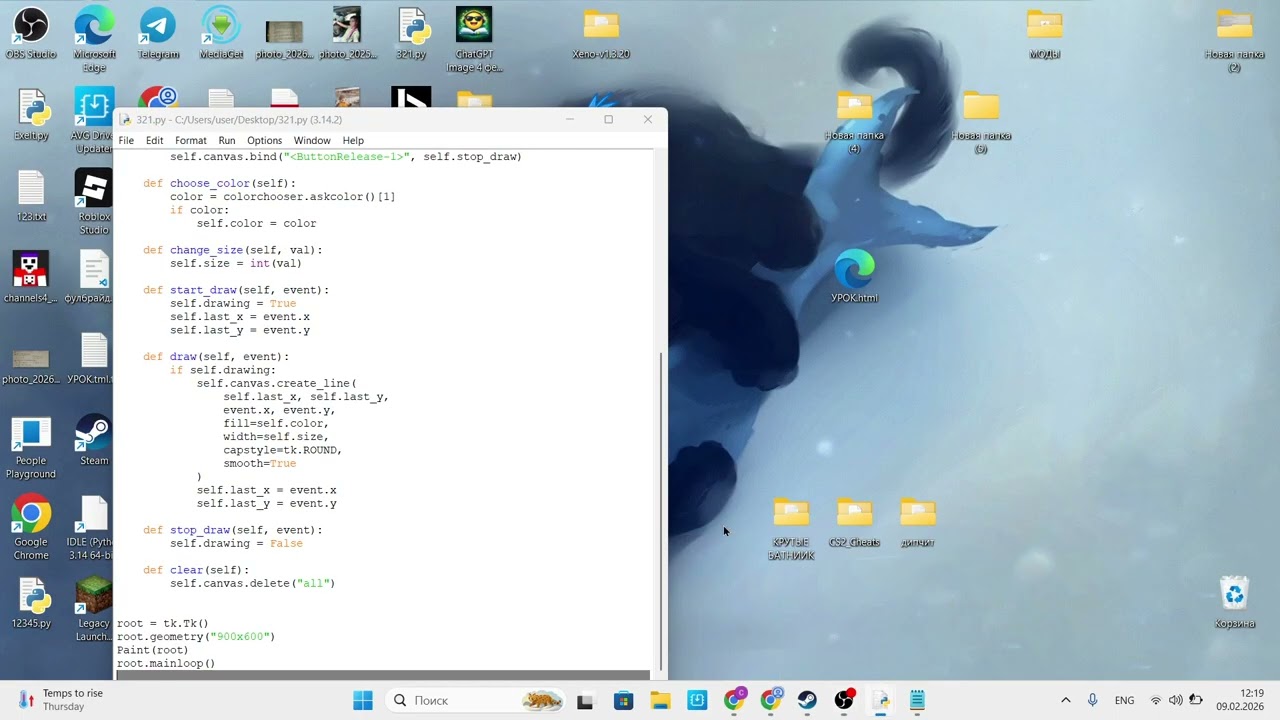The width and height of the screenshot is (1280, 720).
Task: Open the Run menu in IDLE
Action: coord(227,141)
